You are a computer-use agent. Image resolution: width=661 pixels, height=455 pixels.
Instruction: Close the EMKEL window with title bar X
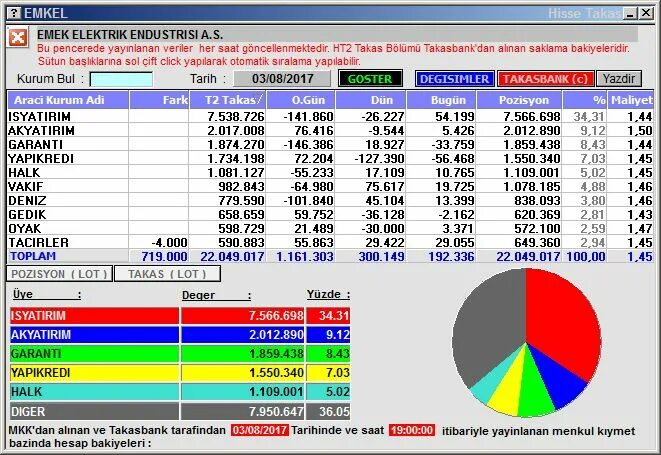click(645, 13)
